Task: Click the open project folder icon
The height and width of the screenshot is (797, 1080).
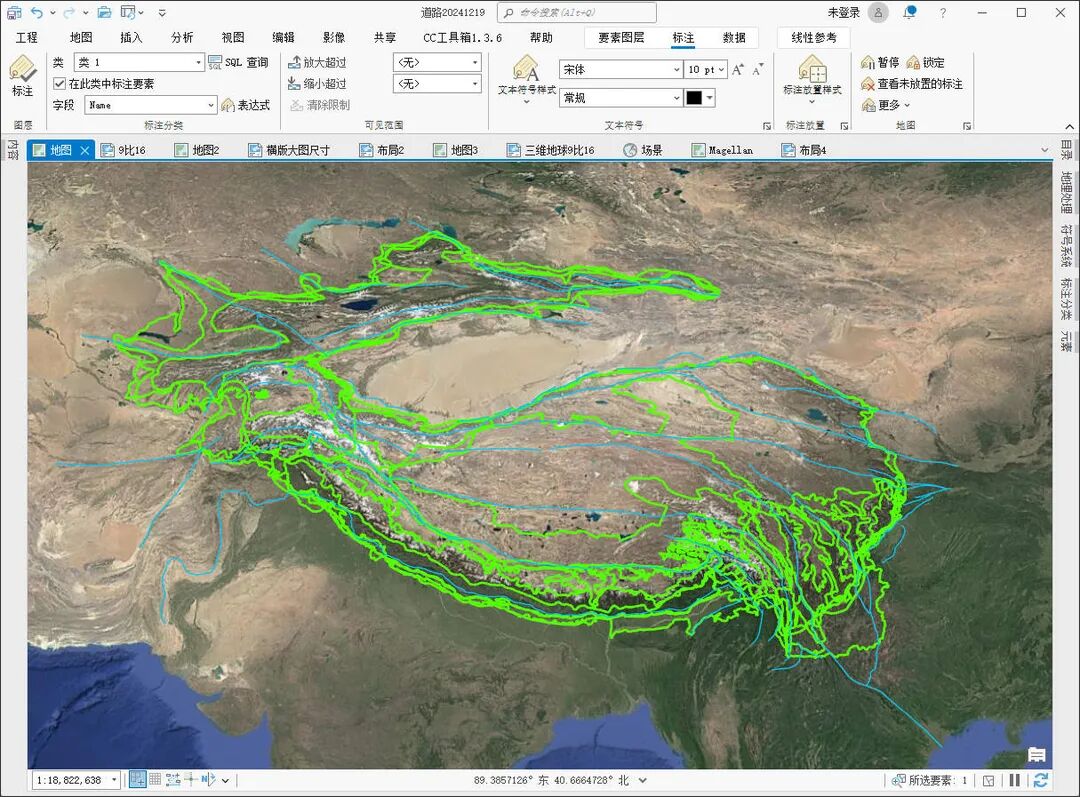Action: (x=104, y=12)
